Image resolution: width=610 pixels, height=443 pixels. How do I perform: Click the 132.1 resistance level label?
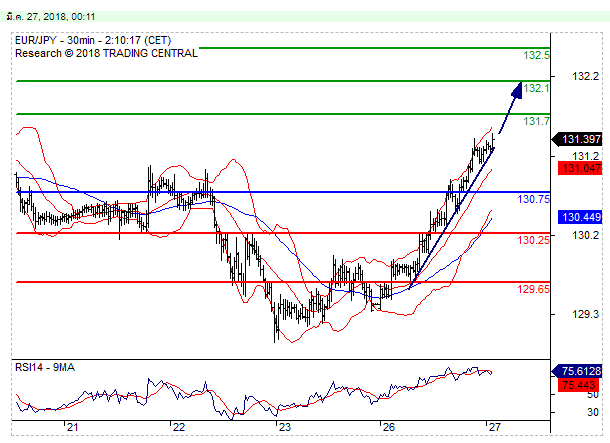(536, 88)
